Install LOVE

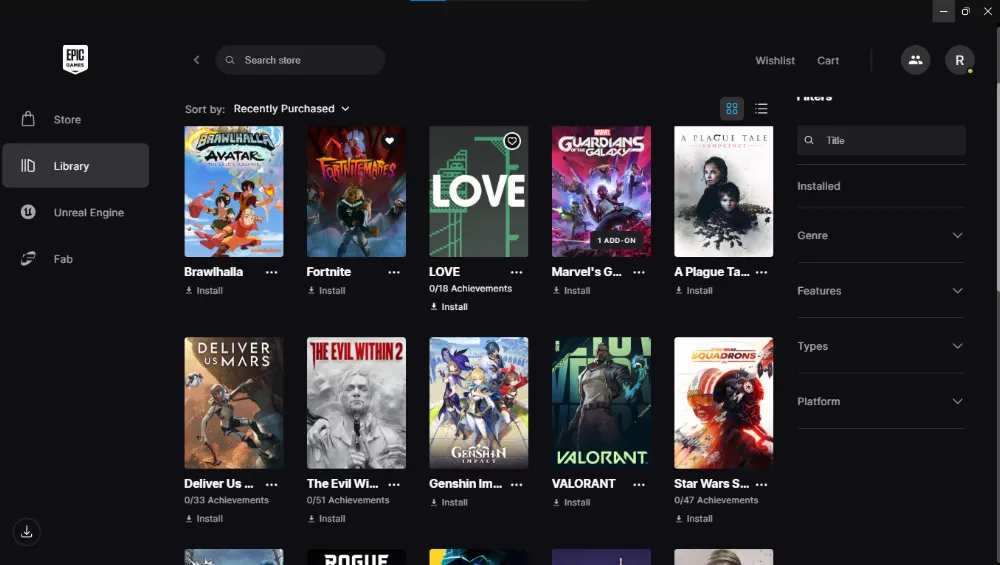(449, 307)
